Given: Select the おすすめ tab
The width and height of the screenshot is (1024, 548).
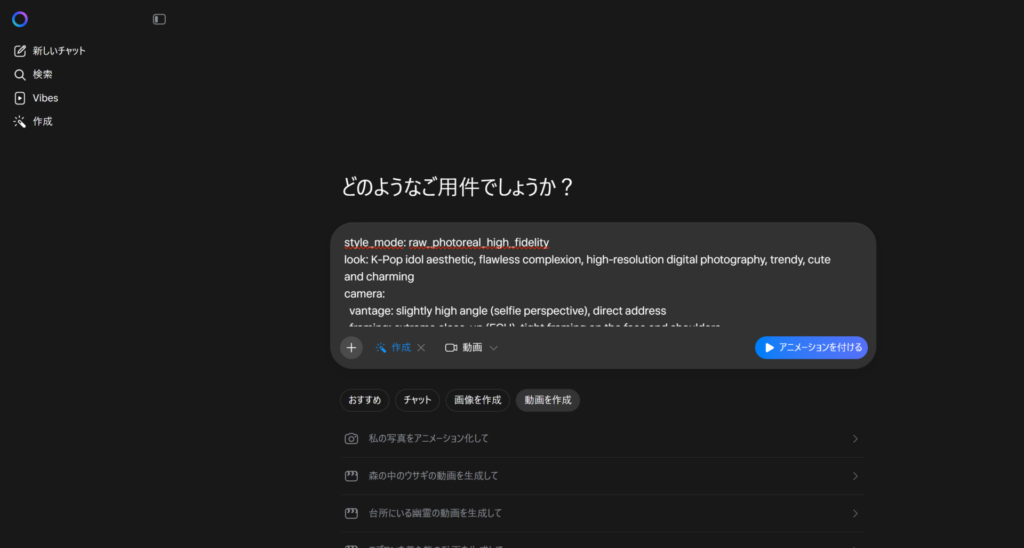Looking at the screenshot, I should (364, 400).
